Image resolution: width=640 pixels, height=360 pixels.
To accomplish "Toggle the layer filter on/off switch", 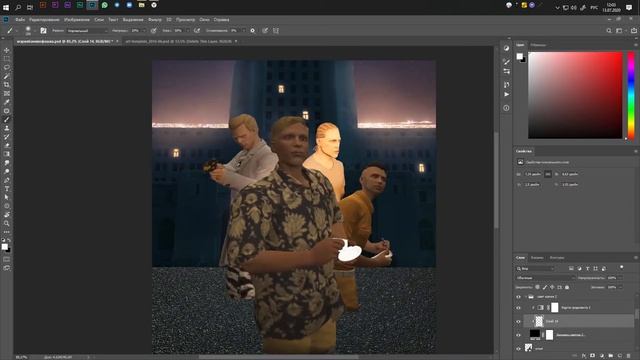I will [x=622, y=267].
